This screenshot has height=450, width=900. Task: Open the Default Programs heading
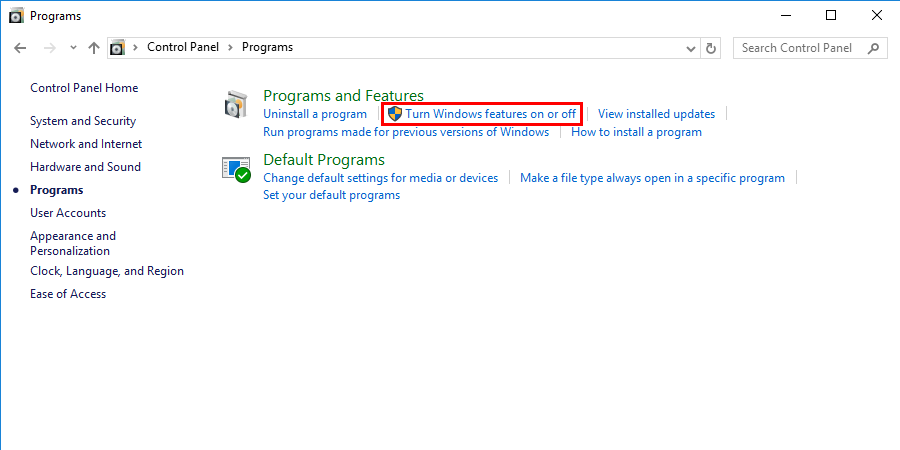pos(324,159)
